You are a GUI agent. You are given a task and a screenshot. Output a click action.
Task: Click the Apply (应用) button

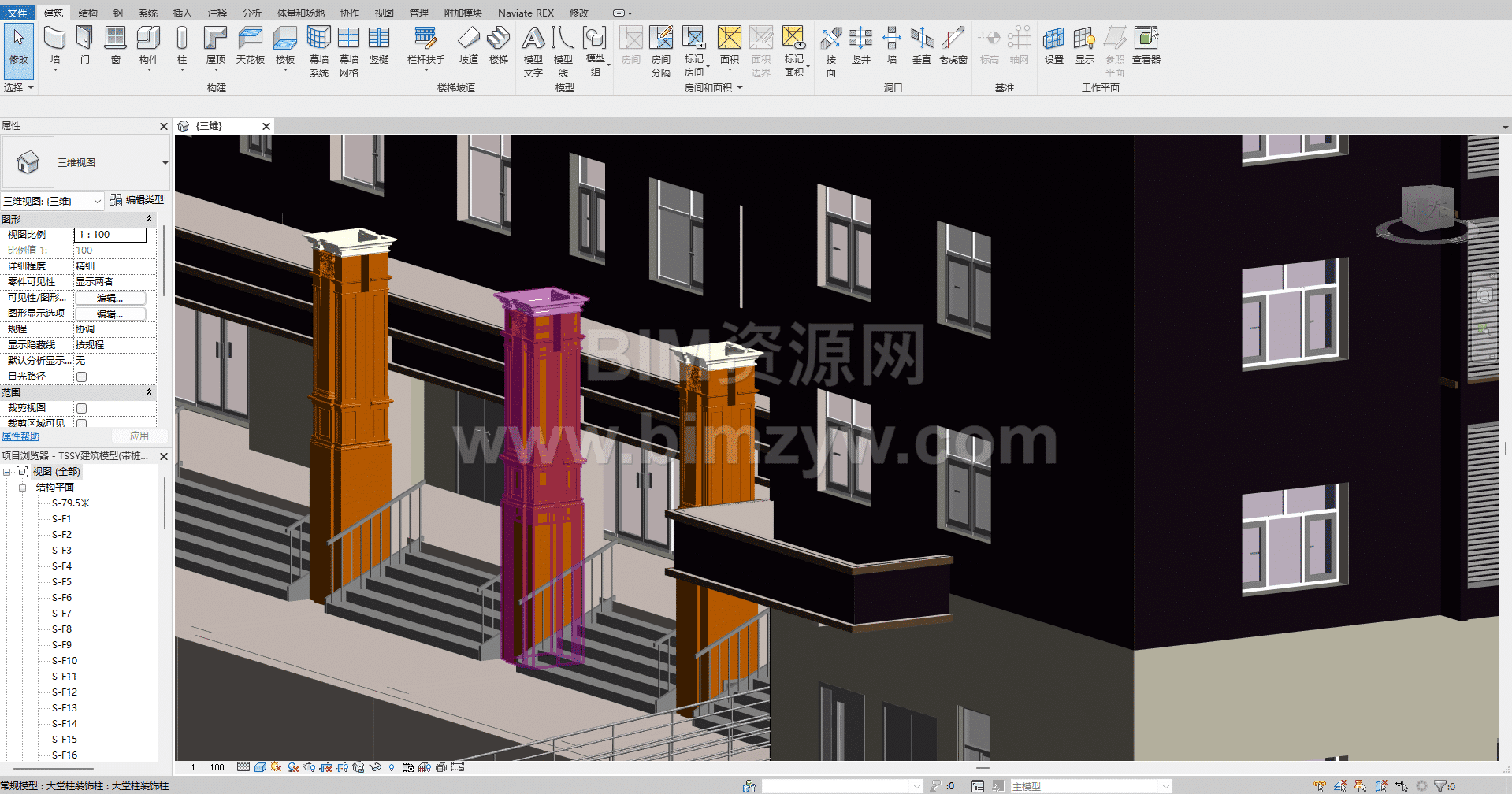139,436
